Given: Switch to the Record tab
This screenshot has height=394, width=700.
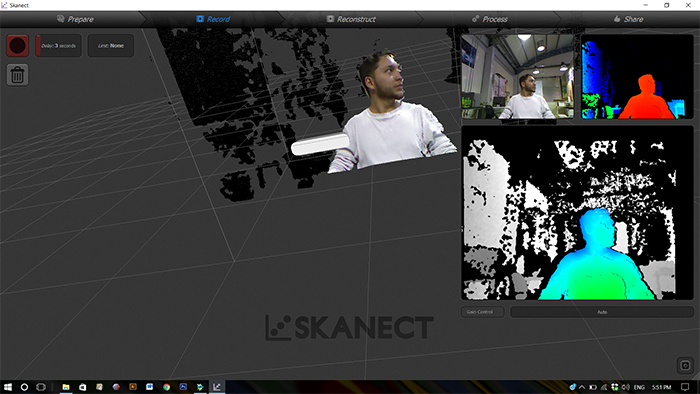Looking at the screenshot, I should point(213,19).
